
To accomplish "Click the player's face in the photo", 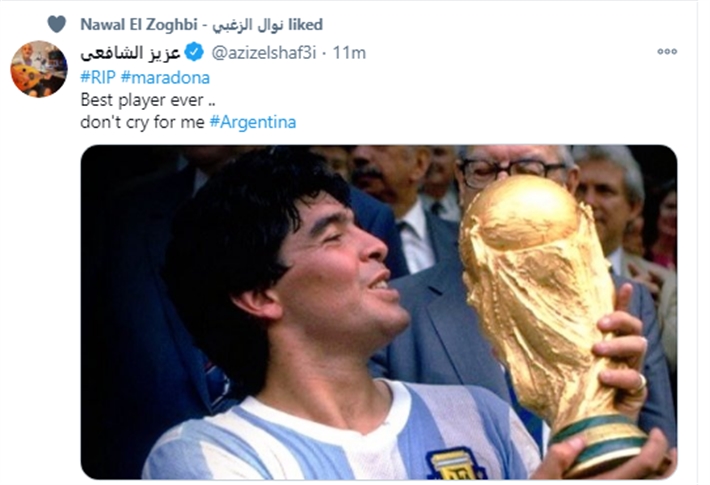I will click(x=335, y=272).
